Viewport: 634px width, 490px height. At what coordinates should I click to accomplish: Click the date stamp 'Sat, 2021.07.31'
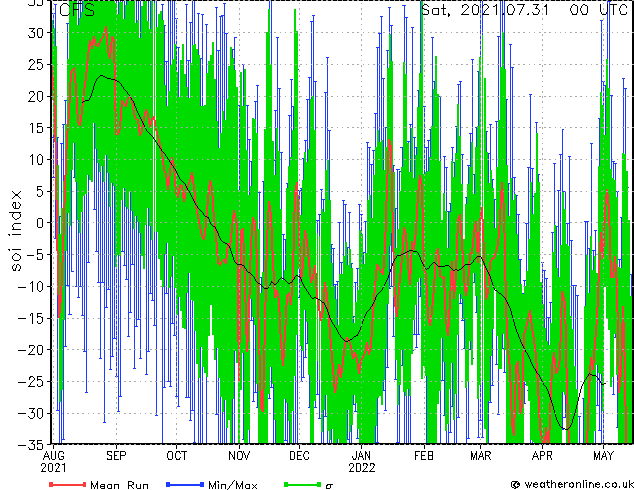pyautogui.click(x=485, y=10)
